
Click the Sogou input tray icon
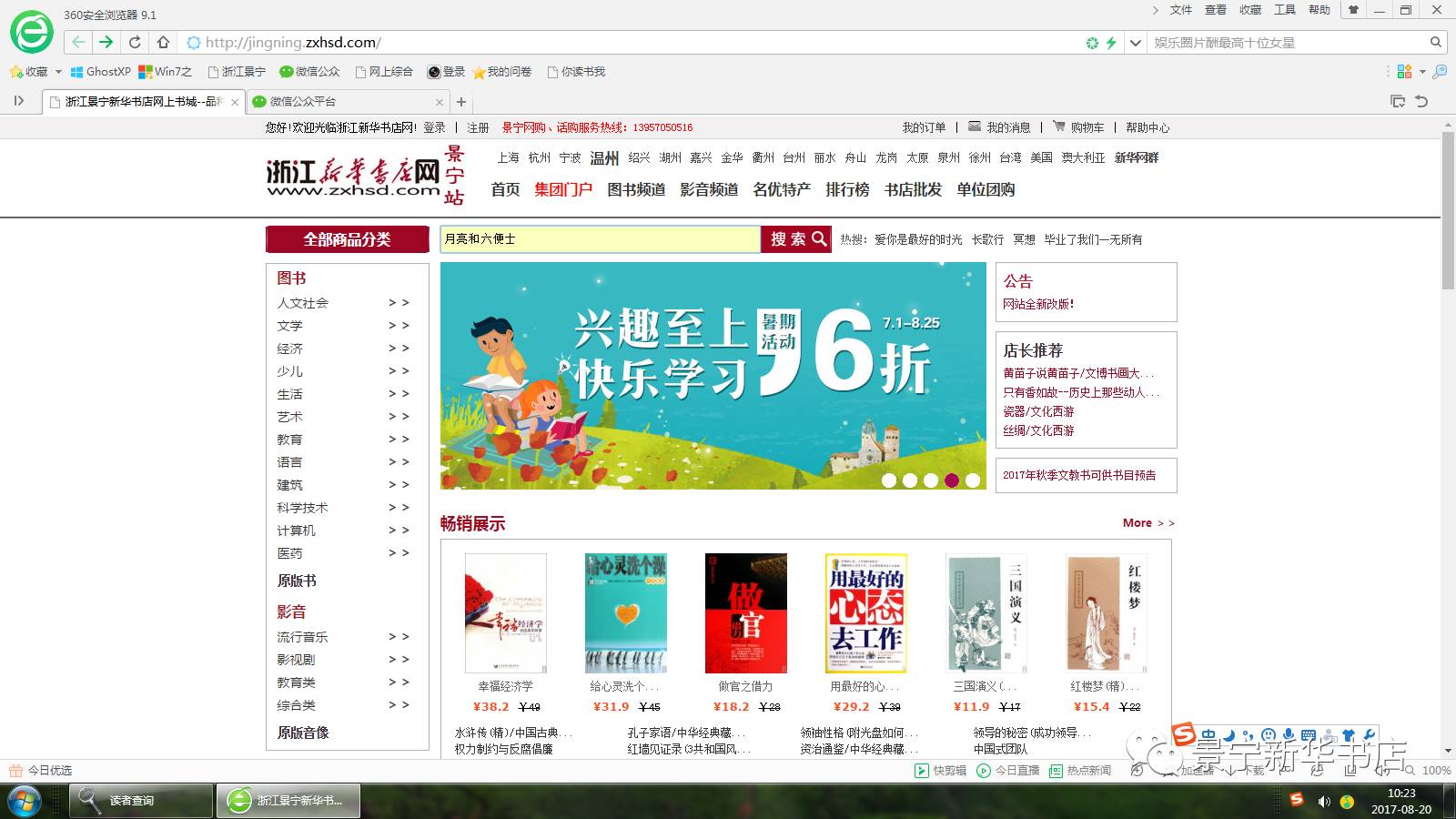(x=1297, y=800)
